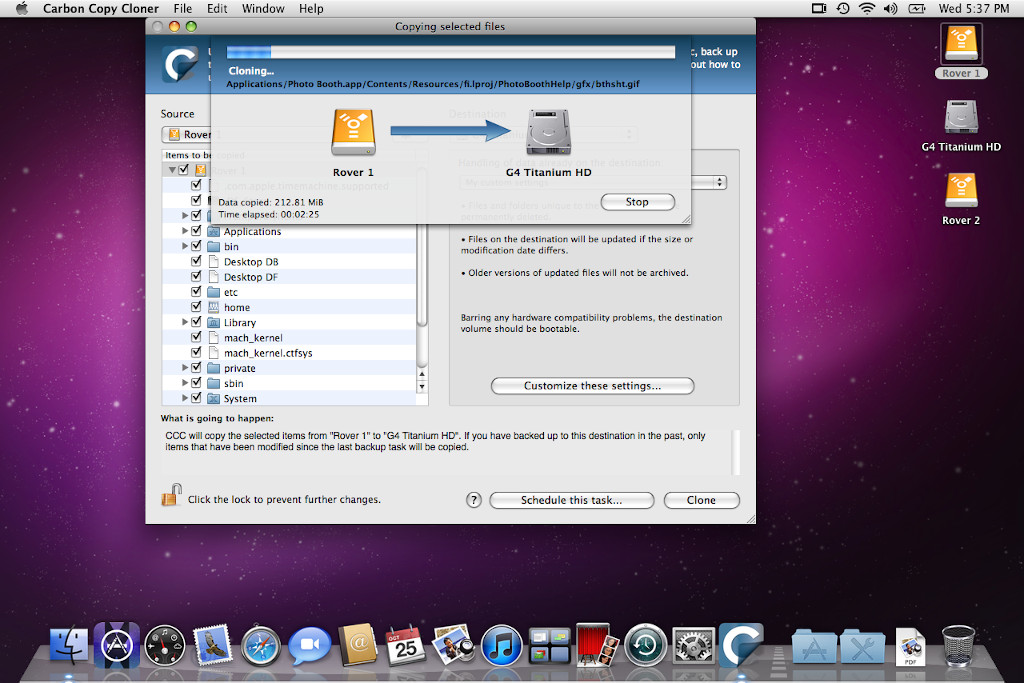Collapse the Rover 1 root item
The width and height of the screenshot is (1024, 683).
(172, 170)
